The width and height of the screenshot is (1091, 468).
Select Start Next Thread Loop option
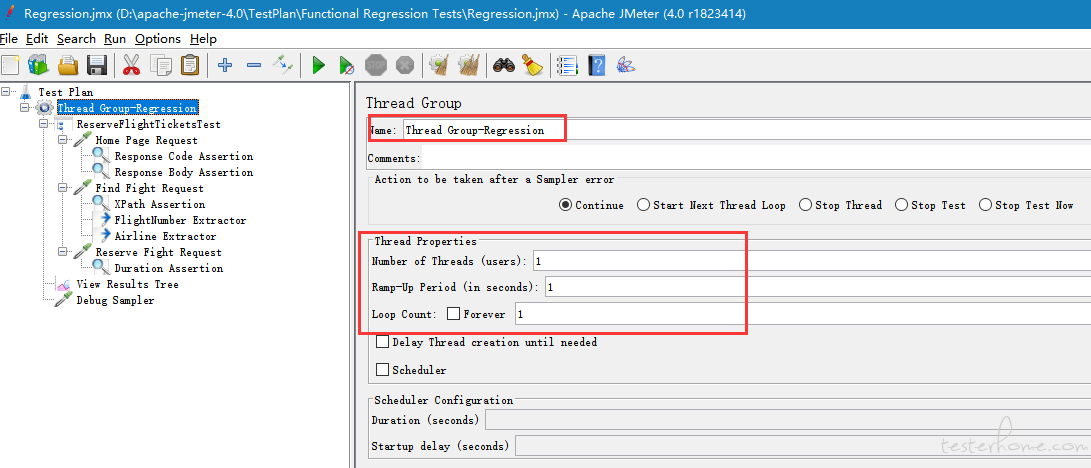[x=643, y=205]
